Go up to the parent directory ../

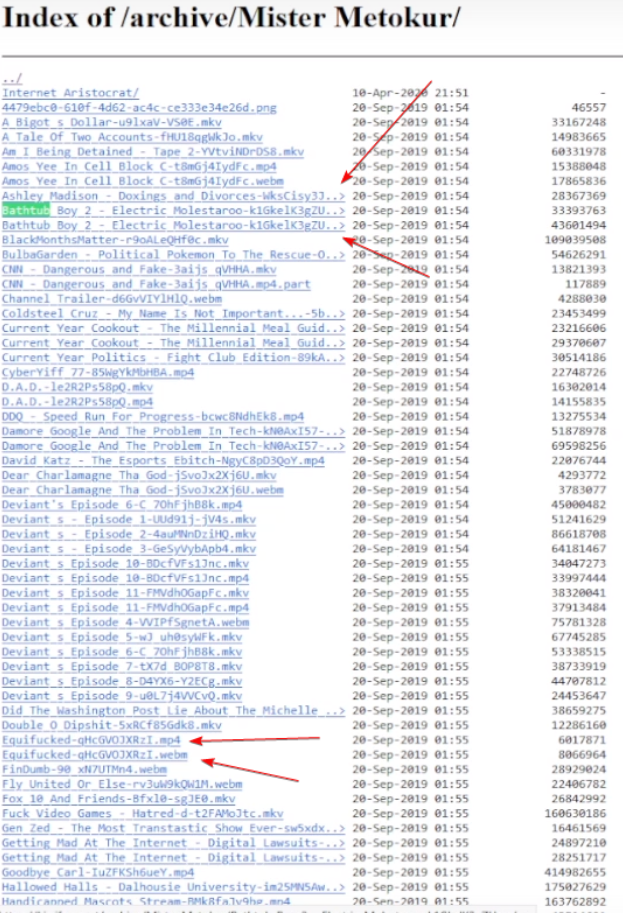12,78
